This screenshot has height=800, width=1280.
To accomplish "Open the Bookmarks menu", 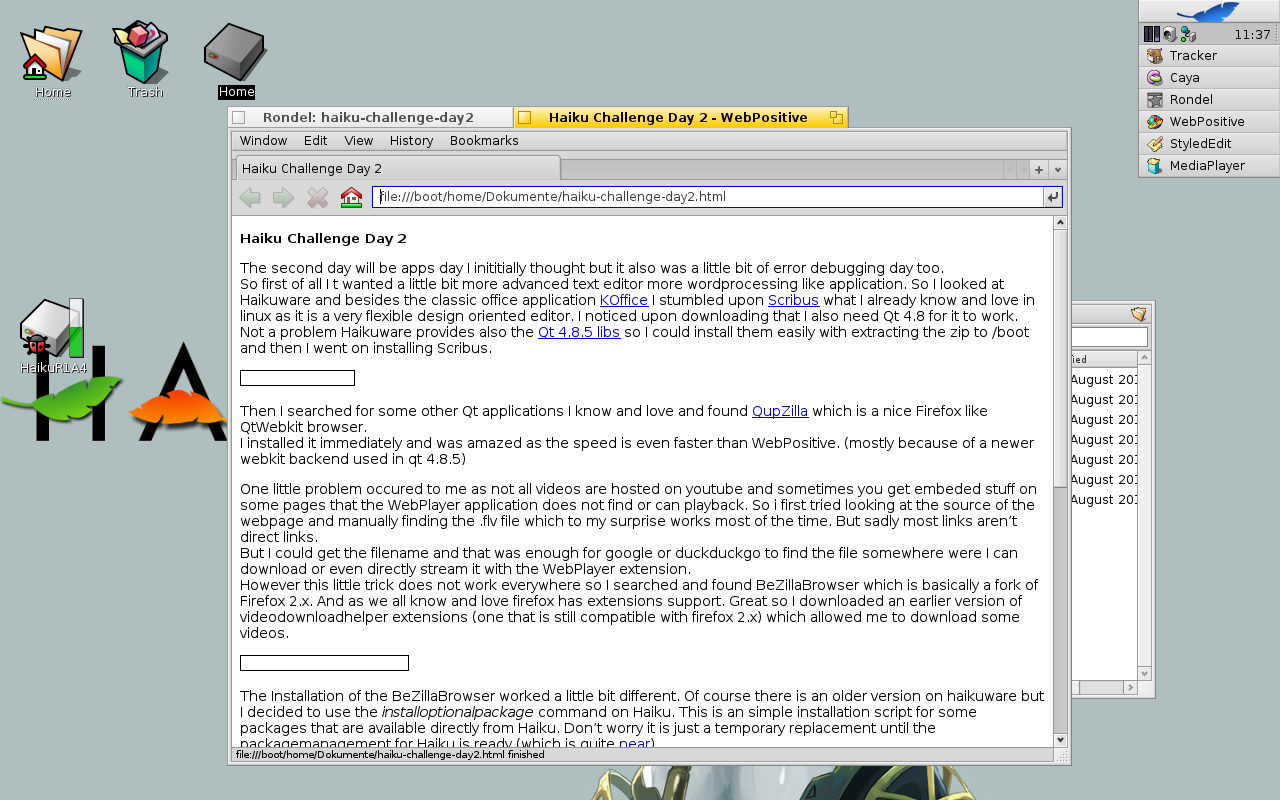I will coord(484,141).
